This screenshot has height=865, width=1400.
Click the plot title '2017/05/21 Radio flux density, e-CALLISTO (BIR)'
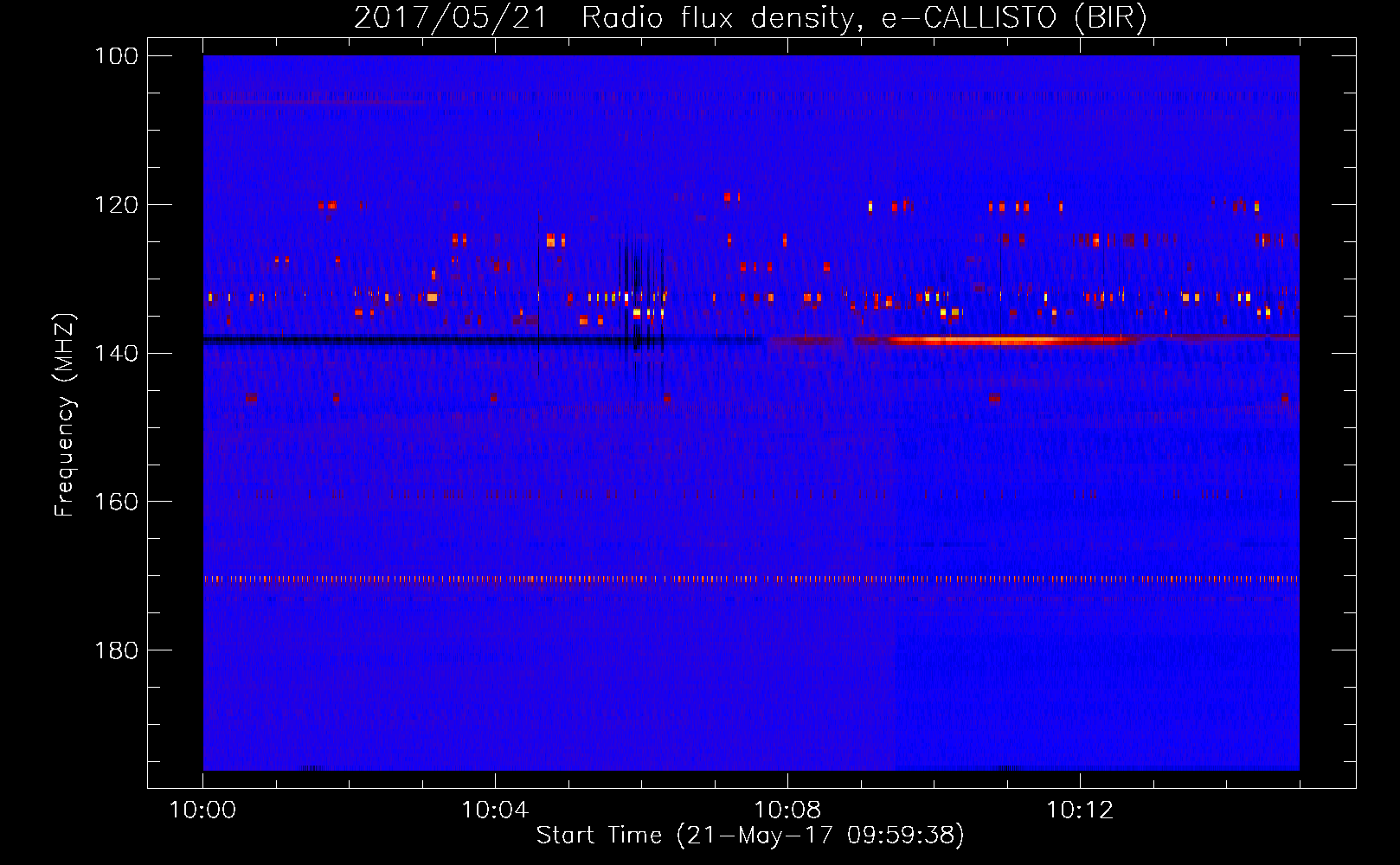750,17
